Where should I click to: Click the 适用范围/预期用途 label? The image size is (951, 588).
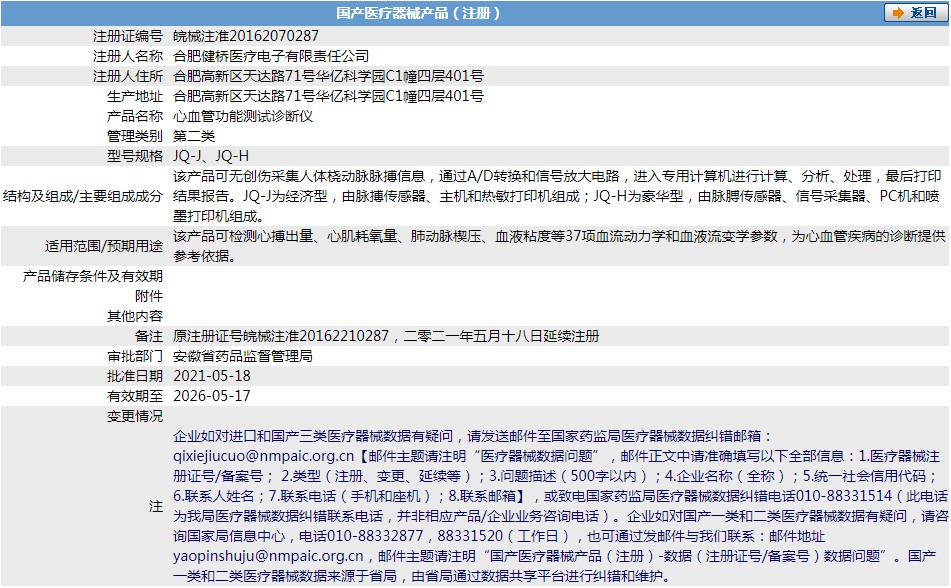(x=104, y=246)
